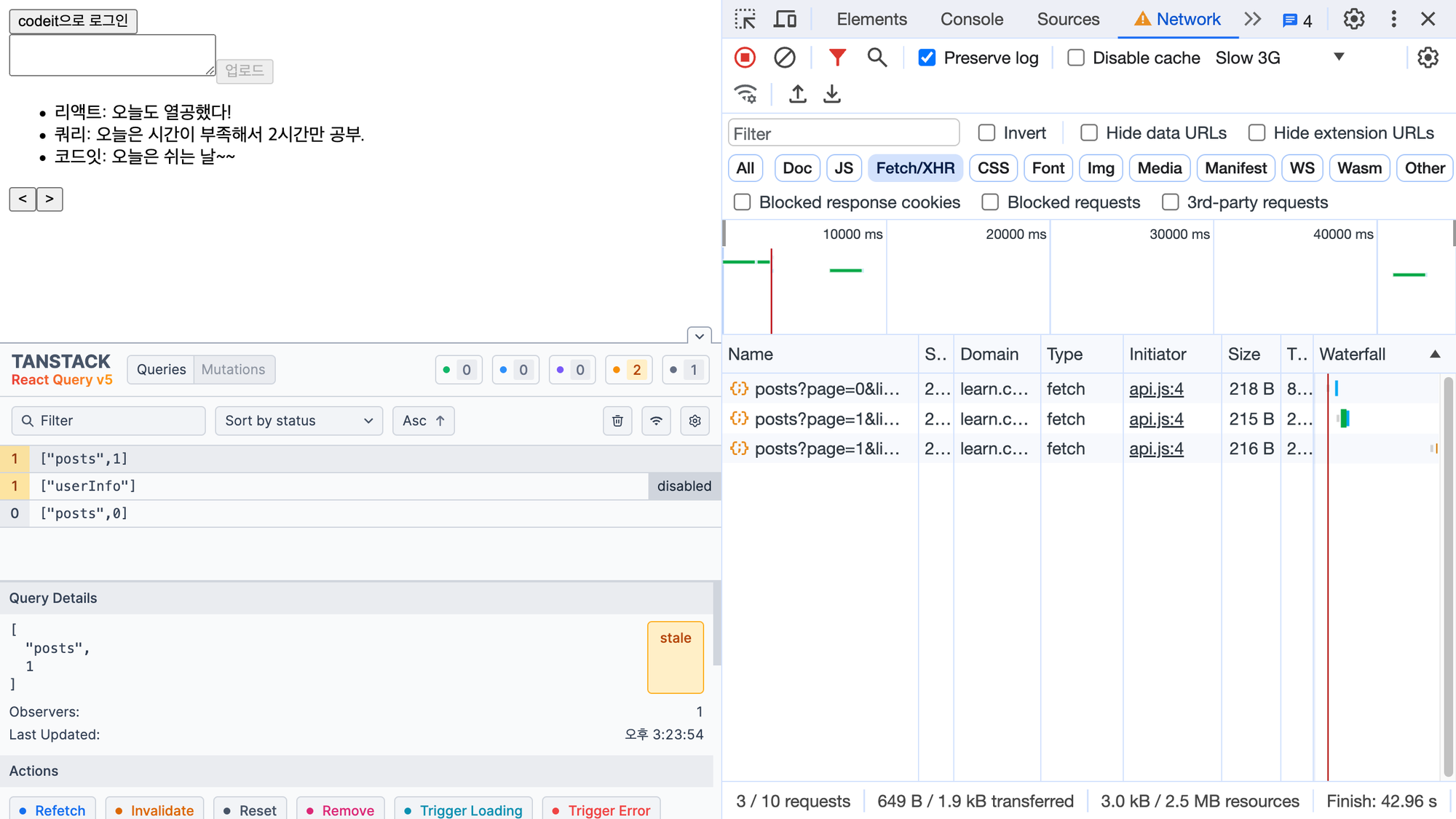Open DevTools settings gear in top bar
The image size is (1456, 819).
(1354, 20)
